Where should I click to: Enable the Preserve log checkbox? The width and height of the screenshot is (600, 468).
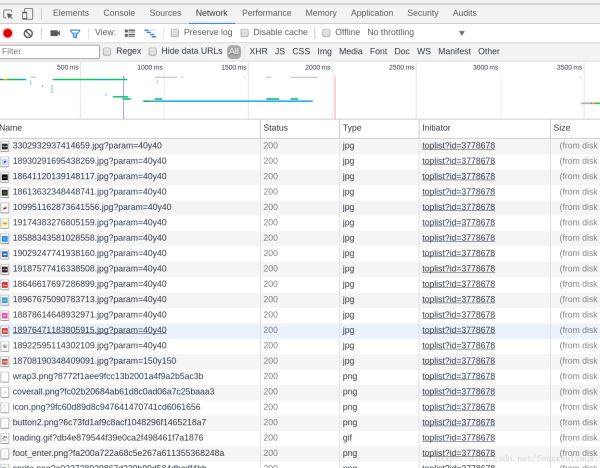[174, 33]
